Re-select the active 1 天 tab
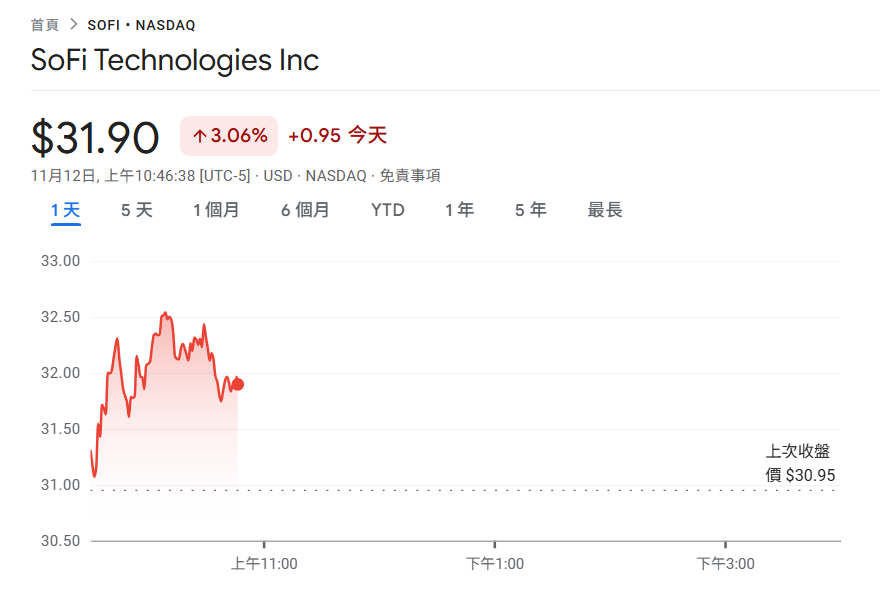Viewport: 880px width, 590px height. click(x=65, y=210)
